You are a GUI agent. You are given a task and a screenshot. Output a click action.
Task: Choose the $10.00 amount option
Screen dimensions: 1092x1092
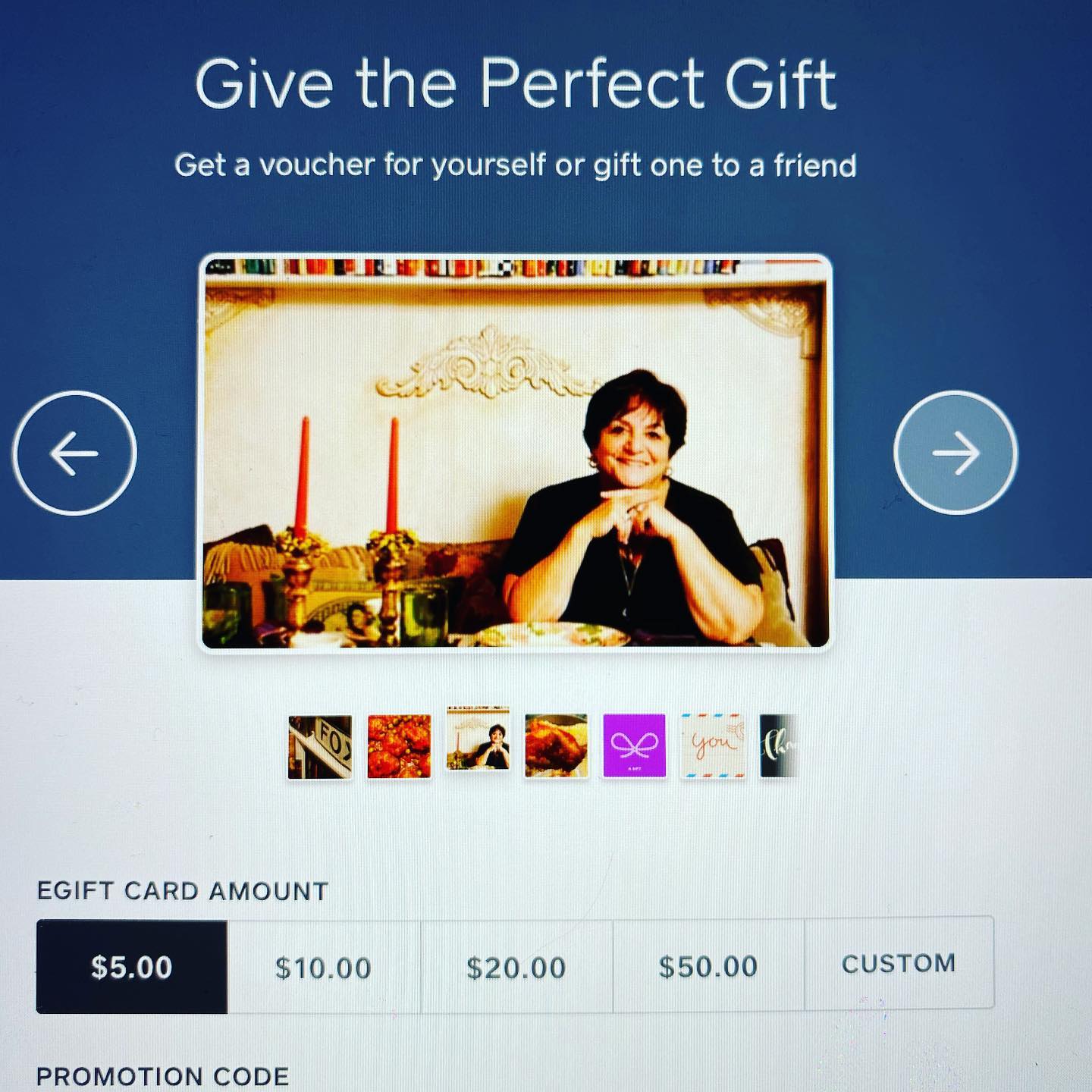coord(324,967)
